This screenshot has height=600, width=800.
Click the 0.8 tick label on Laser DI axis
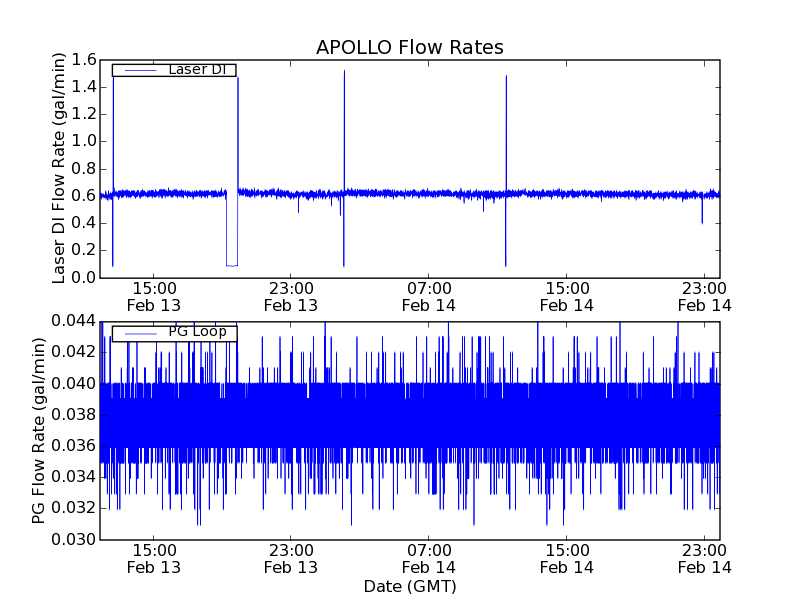(x=84, y=169)
